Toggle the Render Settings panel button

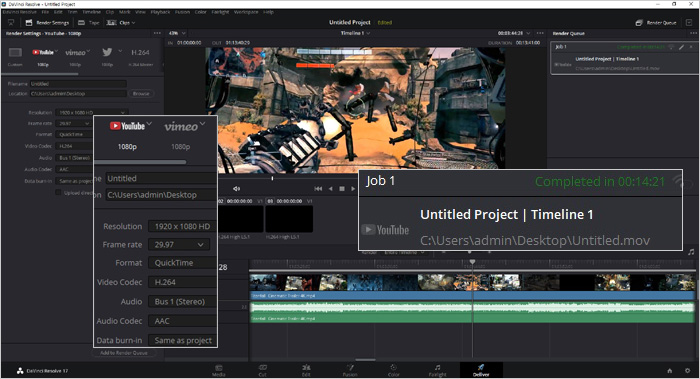(x=47, y=23)
